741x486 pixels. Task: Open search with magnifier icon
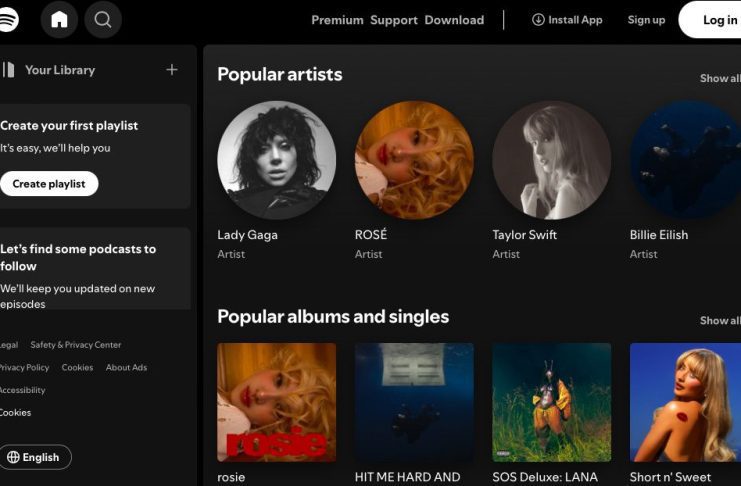(x=103, y=19)
